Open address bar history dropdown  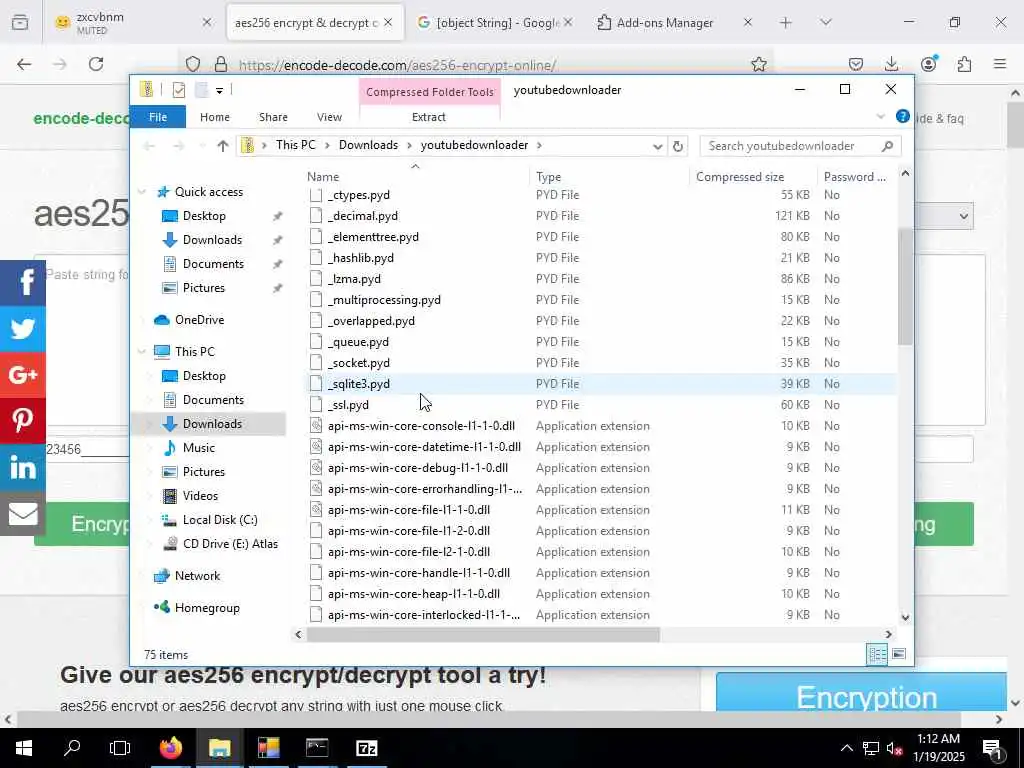658,146
